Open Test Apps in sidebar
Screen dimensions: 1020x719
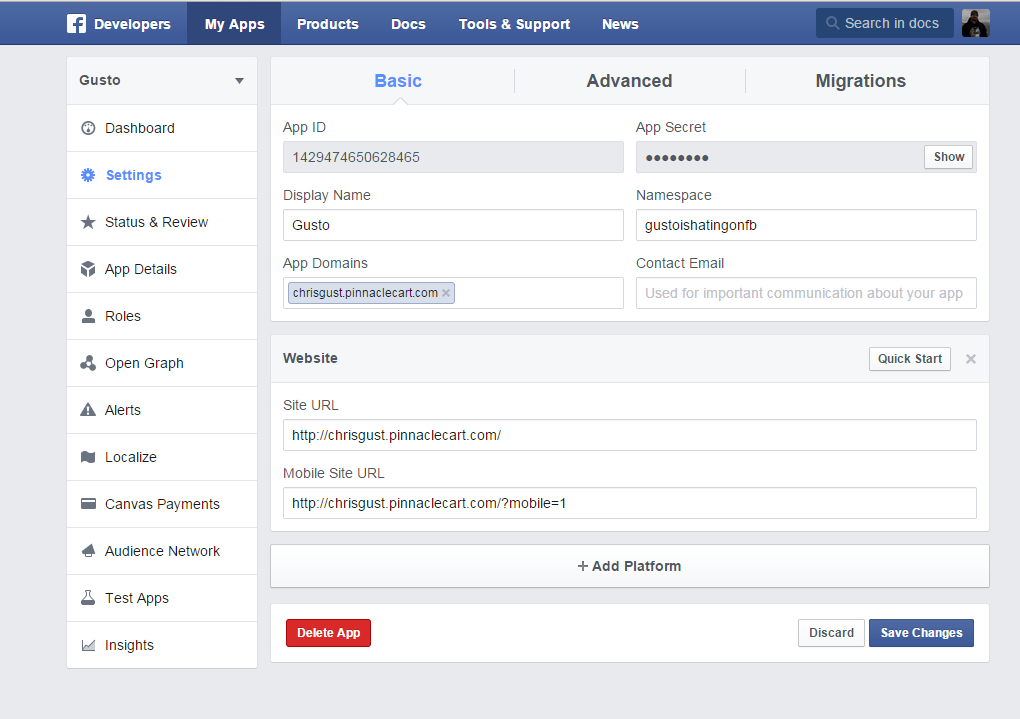coord(162,598)
